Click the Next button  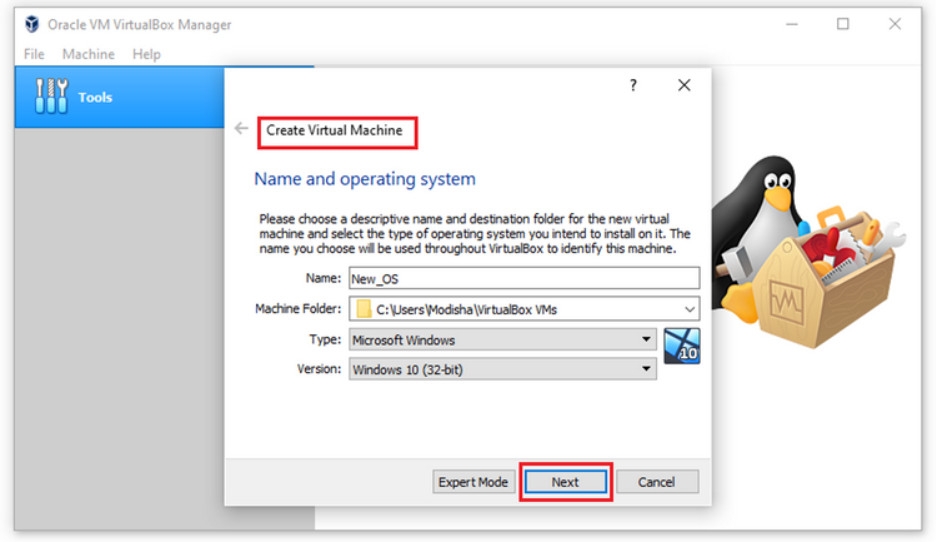565,482
